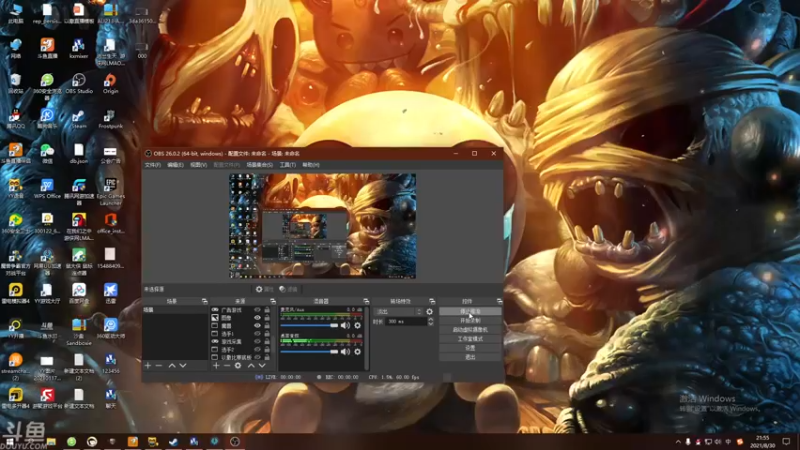Click the 300 ms duration field
The width and height of the screenshot is (800, 450).
coord(407,322)
